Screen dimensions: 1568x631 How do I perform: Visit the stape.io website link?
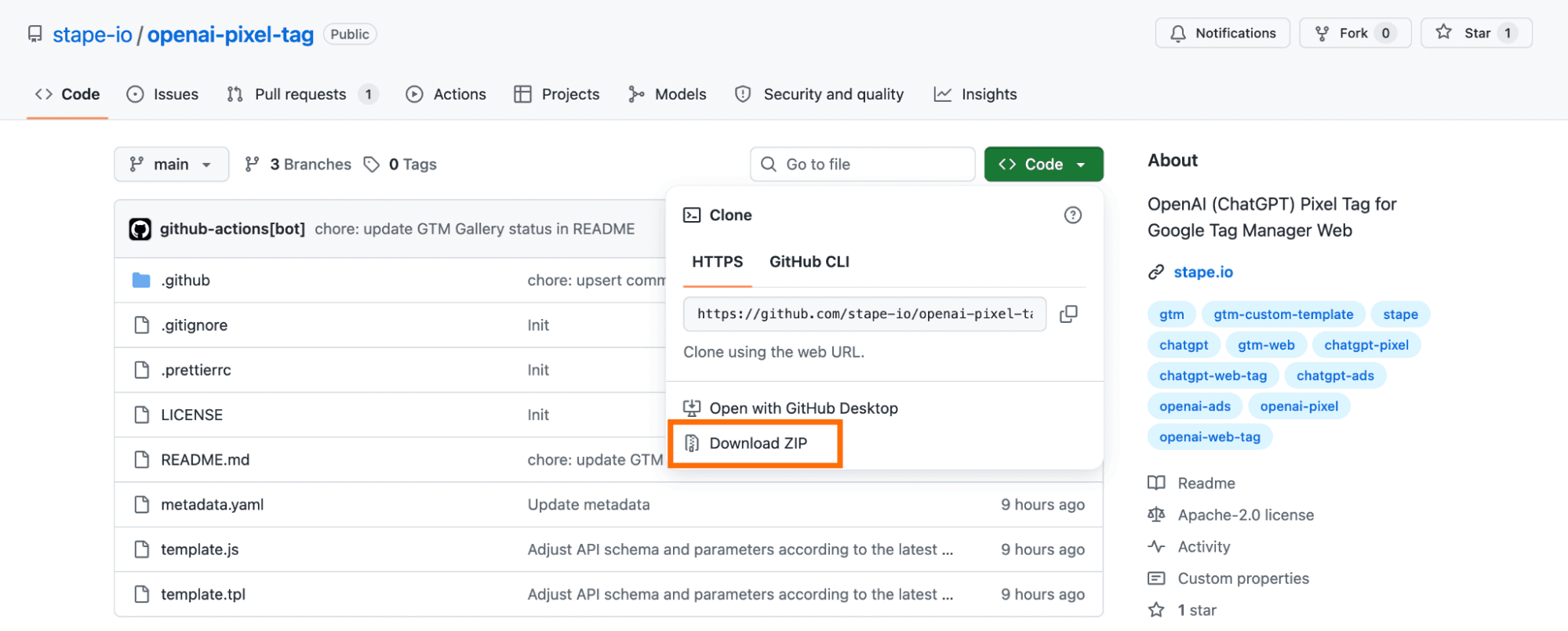pos(1202,272)
